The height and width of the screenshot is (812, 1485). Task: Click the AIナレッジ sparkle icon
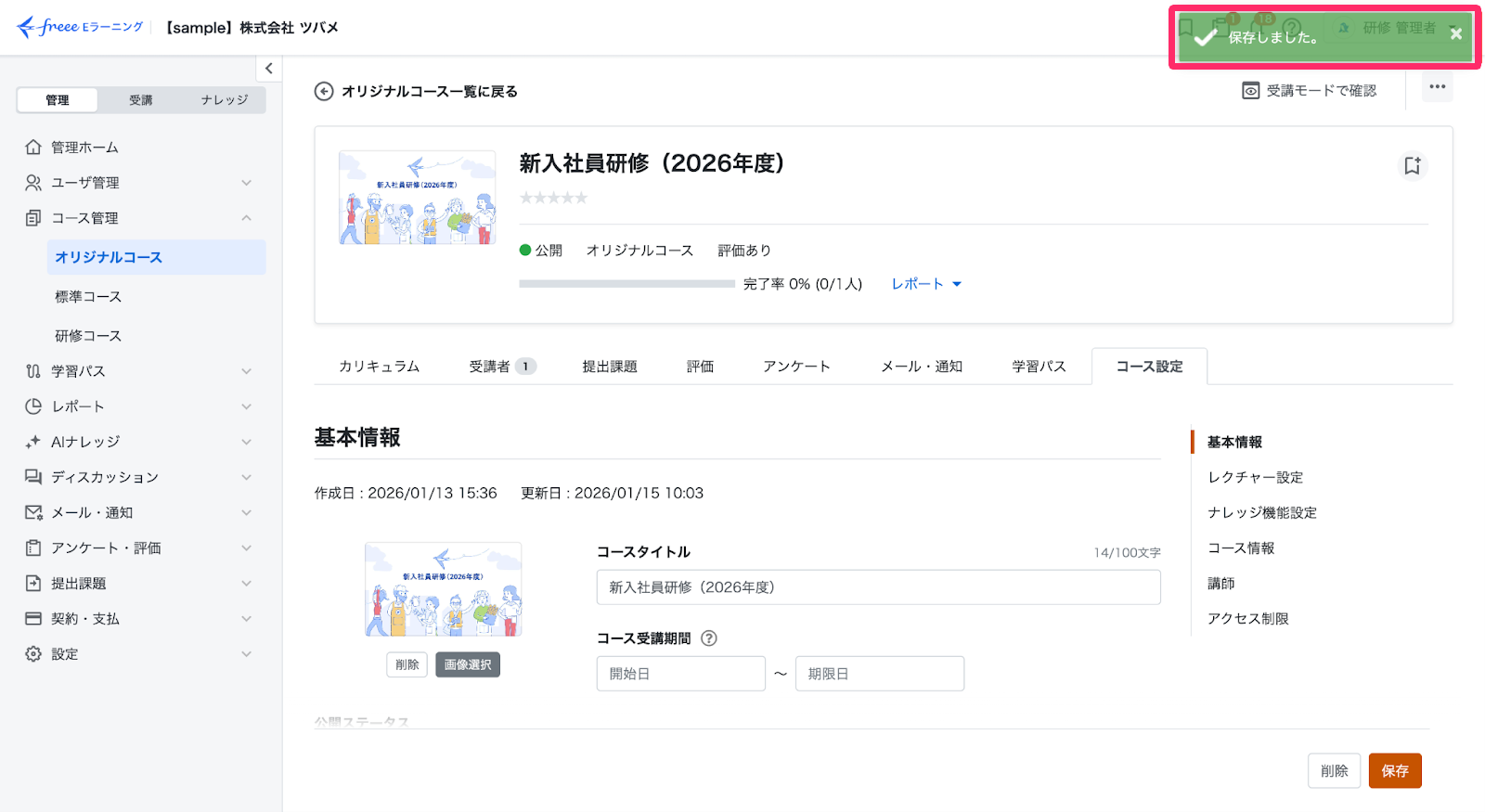point(33,442)
